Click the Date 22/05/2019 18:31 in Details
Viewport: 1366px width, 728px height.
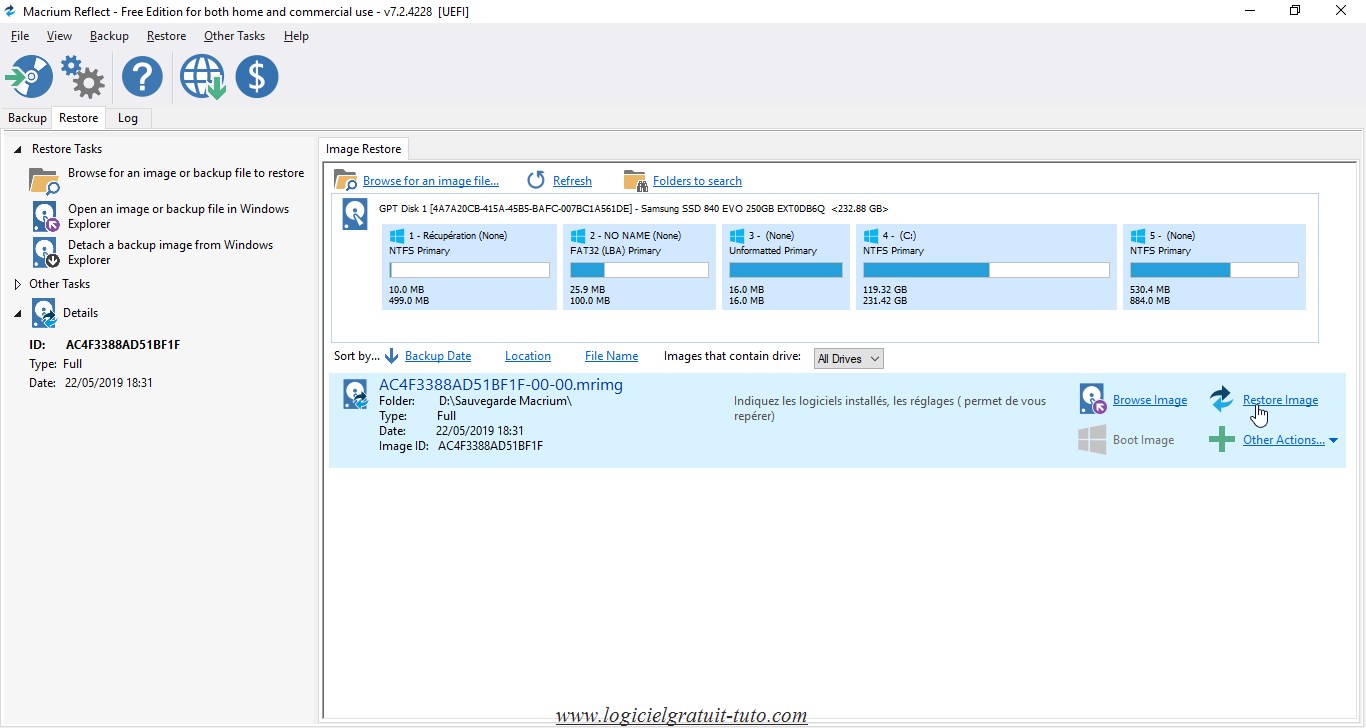109,383
